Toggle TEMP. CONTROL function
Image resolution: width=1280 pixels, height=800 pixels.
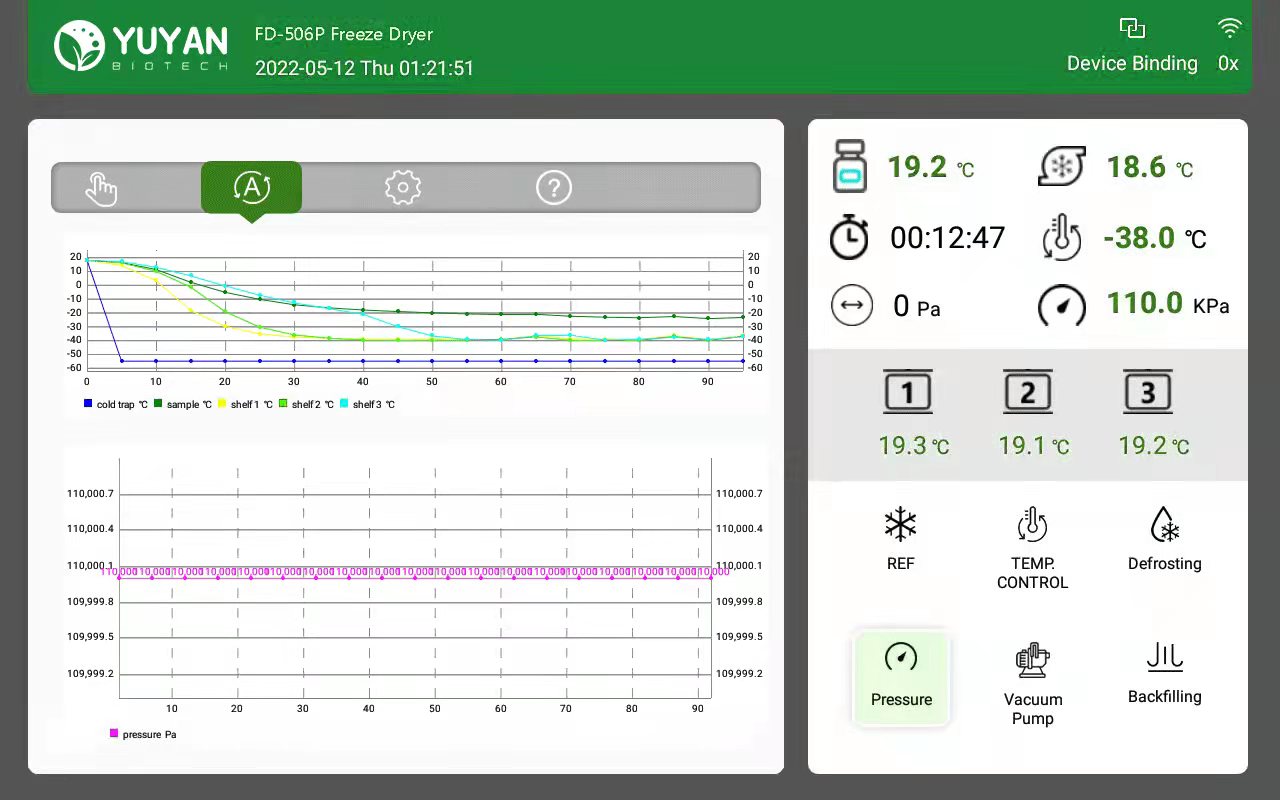click(x=1032, y=526)
